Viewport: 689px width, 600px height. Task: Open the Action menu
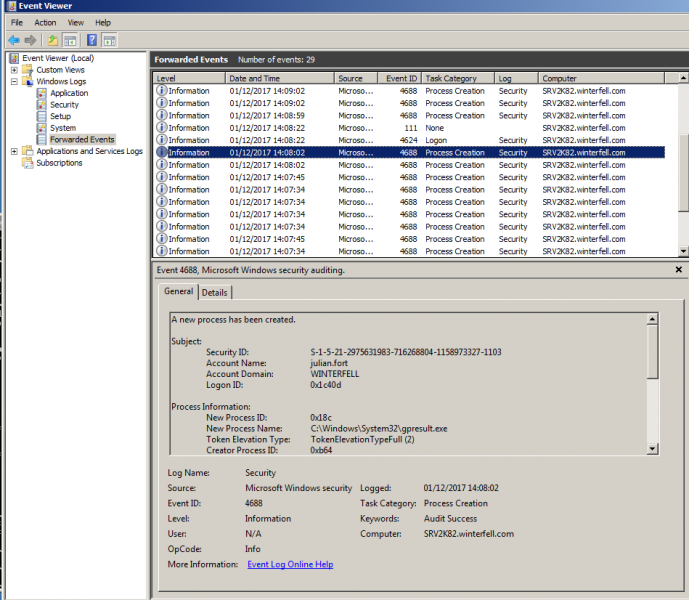pos(45,22)
